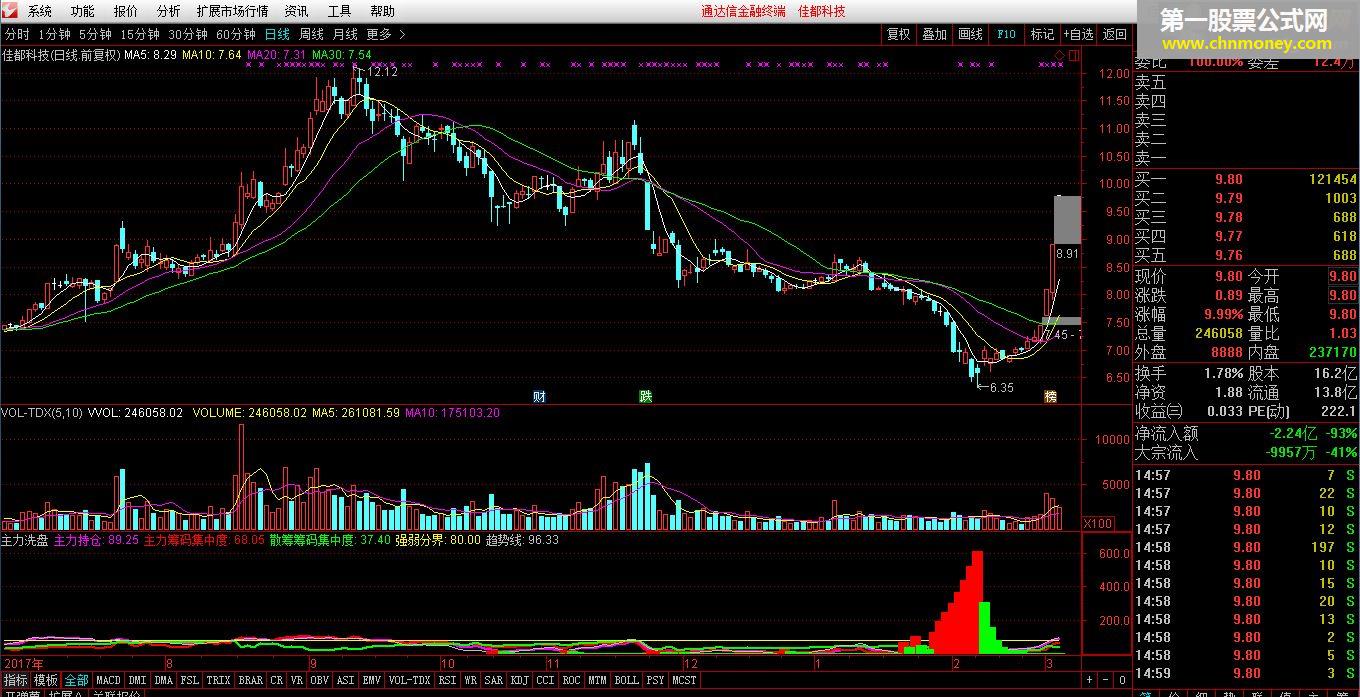Select the 周线 weekly period tab
The width and height of the screenshot is (1360, 697).
(x=311, y=34)
